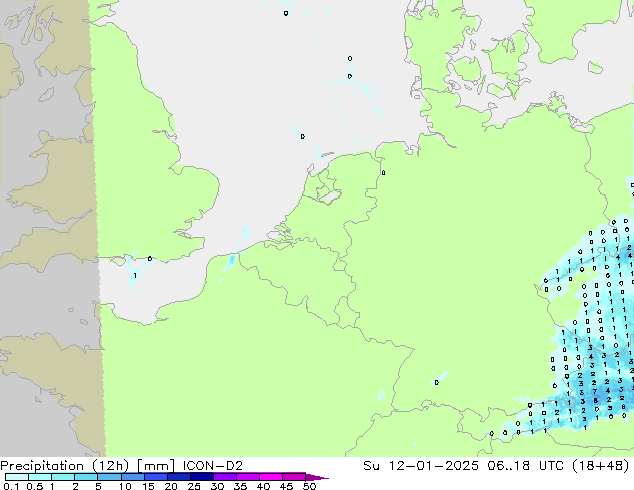This screenshot has height=490, width=634.
Task: Click the "Su" weekday label
Action: [x=372, y=466]
